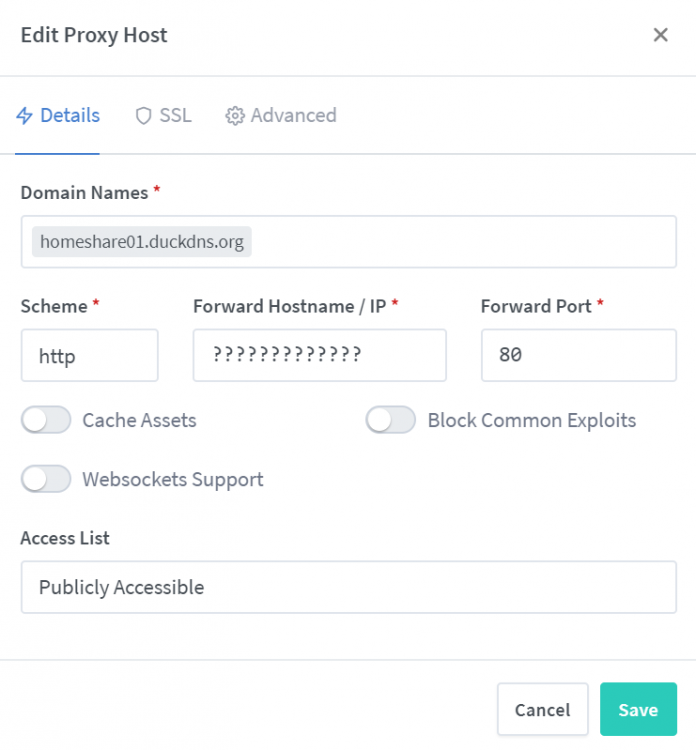Click the Forward Port field showing 80

(579, 355)
